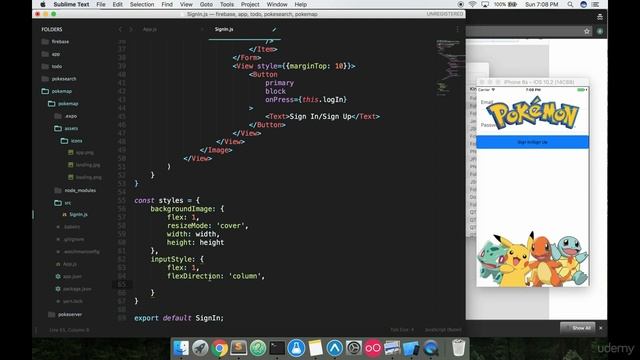640x360 pixels.
Task: Click the AirPlay display icon in menu bar
Action: pos(485,4)
